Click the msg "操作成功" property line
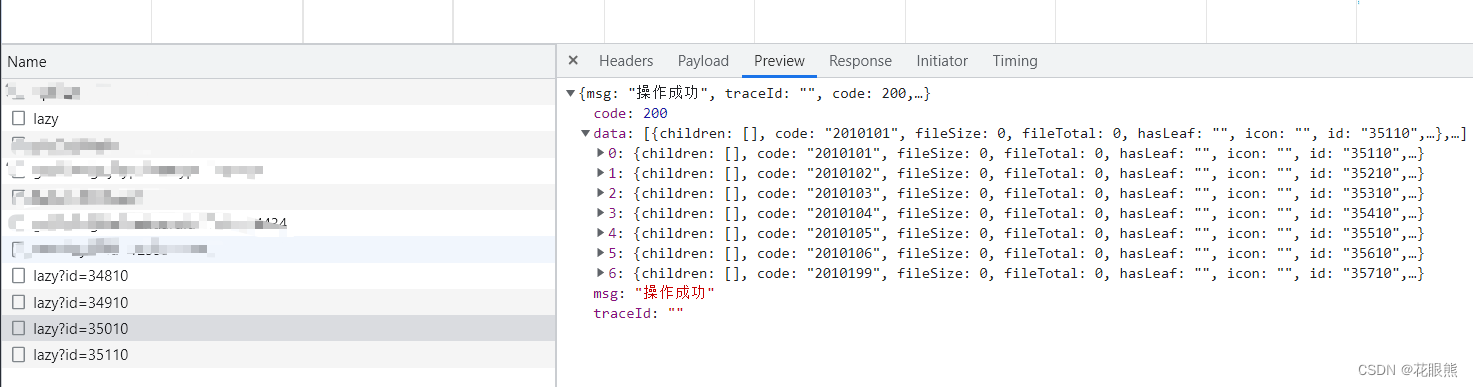This screenshot has height=387, width=1473. pos(654,293)
